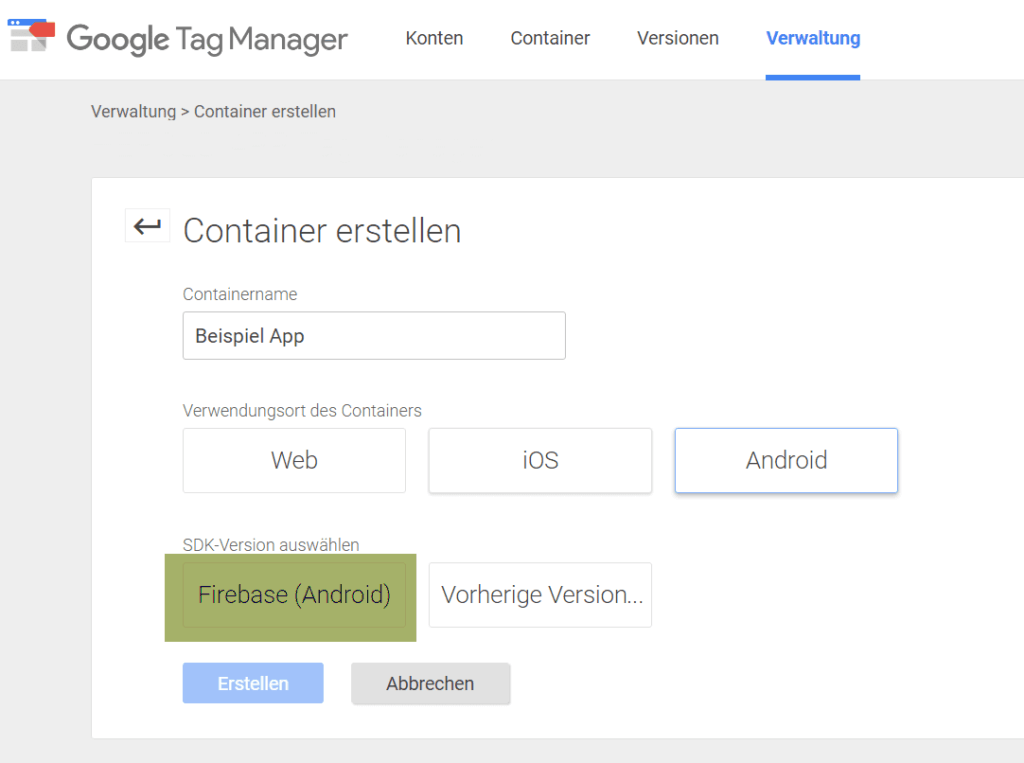Click the Container erstellen page heading
The width and height of the screenshot is (1024, 763).
[x=322, y=231]
